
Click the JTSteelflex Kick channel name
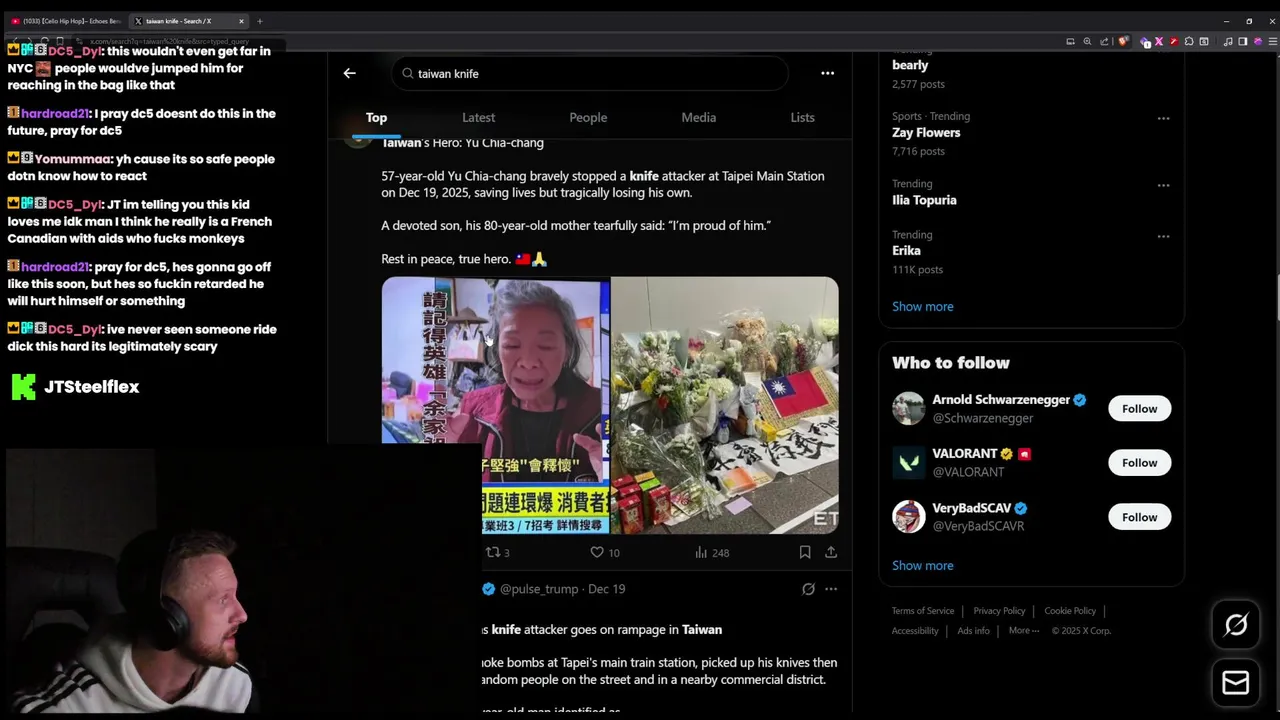click(x=91, y=387)
